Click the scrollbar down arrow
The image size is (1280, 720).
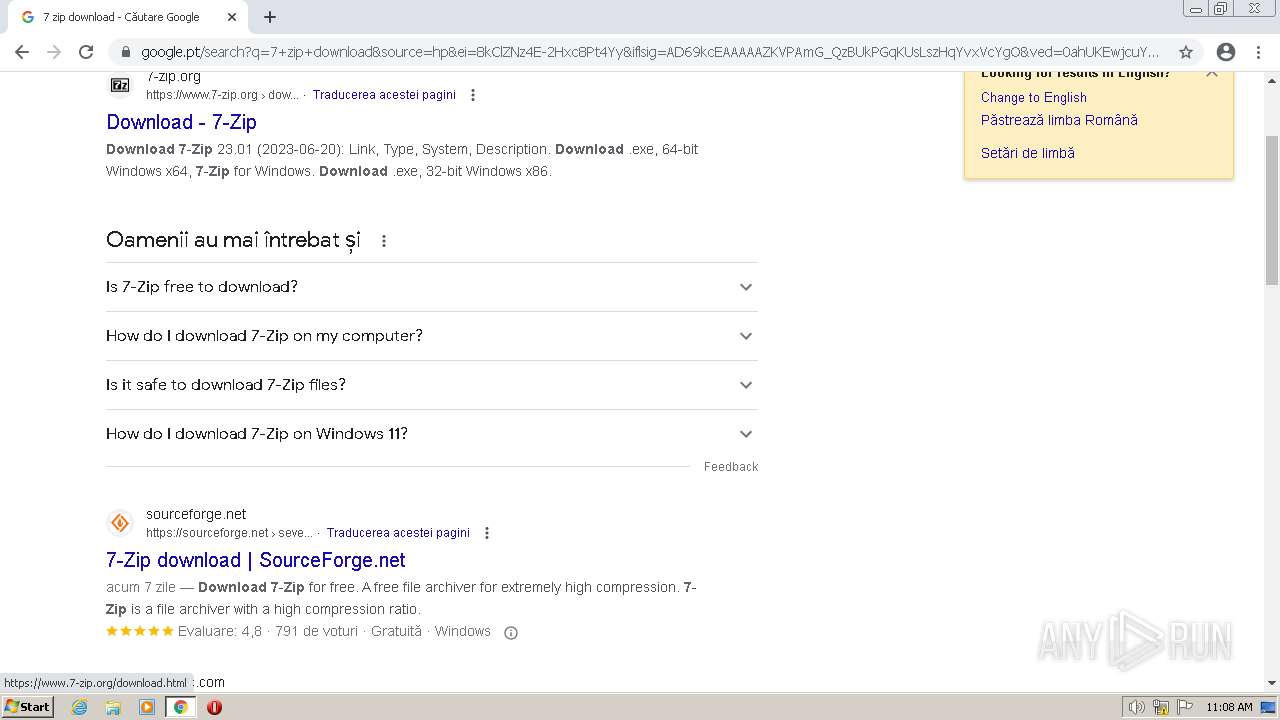1272,683
